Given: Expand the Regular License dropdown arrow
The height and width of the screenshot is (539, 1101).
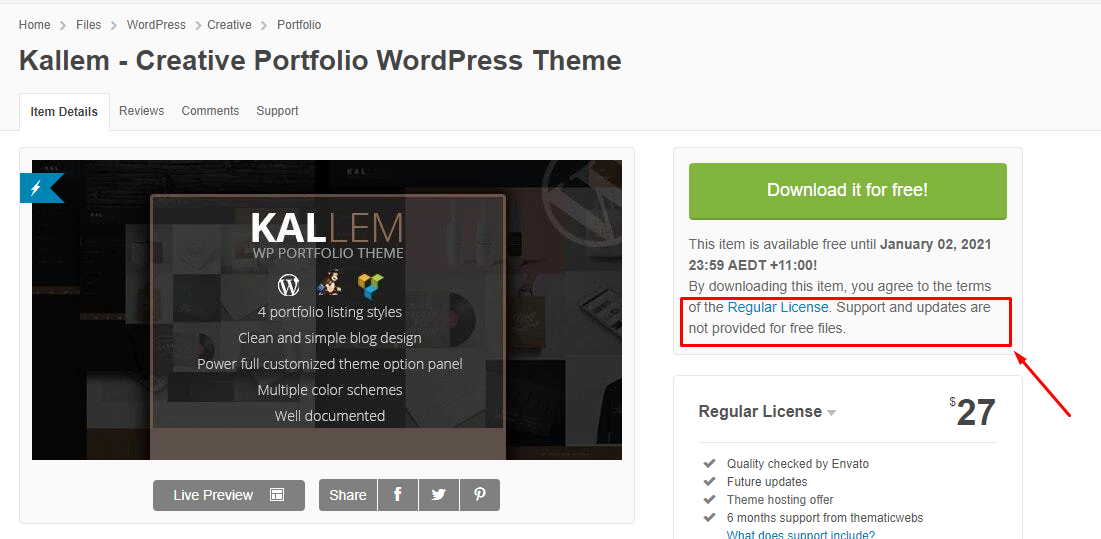Looking at the screenshot, I should 832,413.
